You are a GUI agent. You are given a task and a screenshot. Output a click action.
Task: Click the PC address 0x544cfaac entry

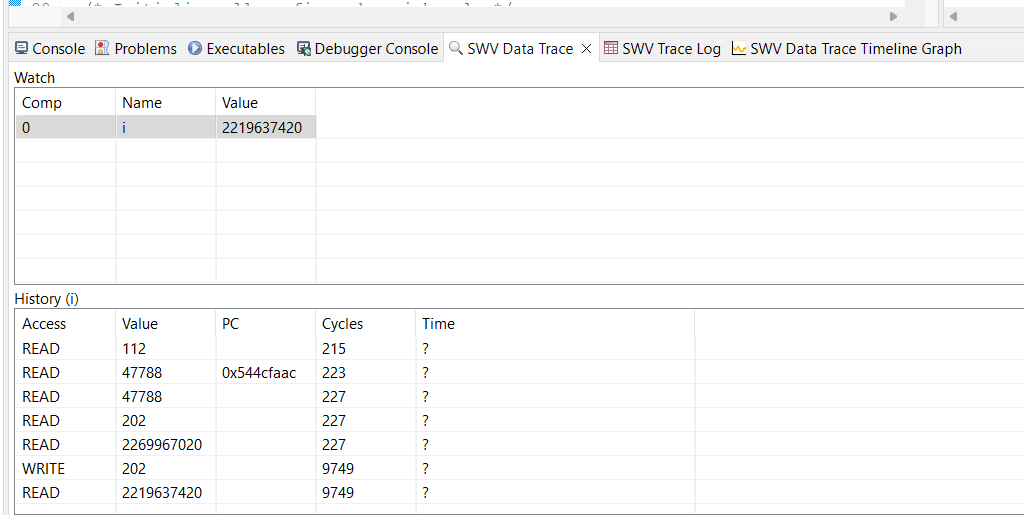coord(259,372)
